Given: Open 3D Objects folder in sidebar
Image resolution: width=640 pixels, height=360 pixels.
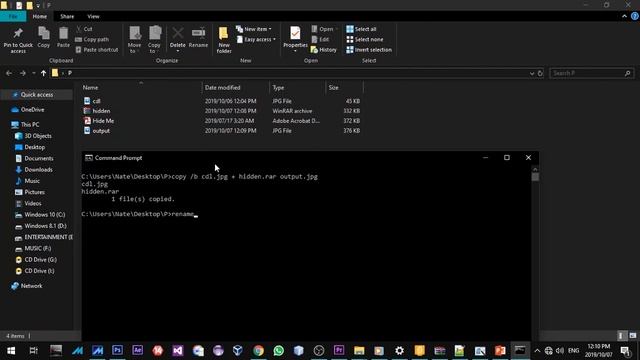Looking at the screenshot, I should click(38, 136).
